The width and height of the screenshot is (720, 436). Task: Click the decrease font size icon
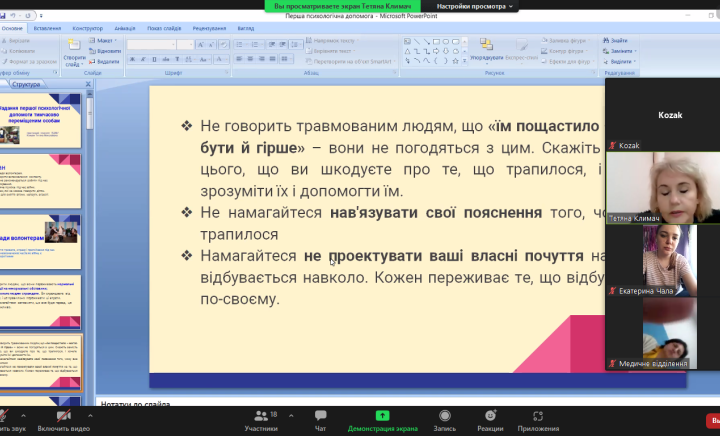click(211, 45)
